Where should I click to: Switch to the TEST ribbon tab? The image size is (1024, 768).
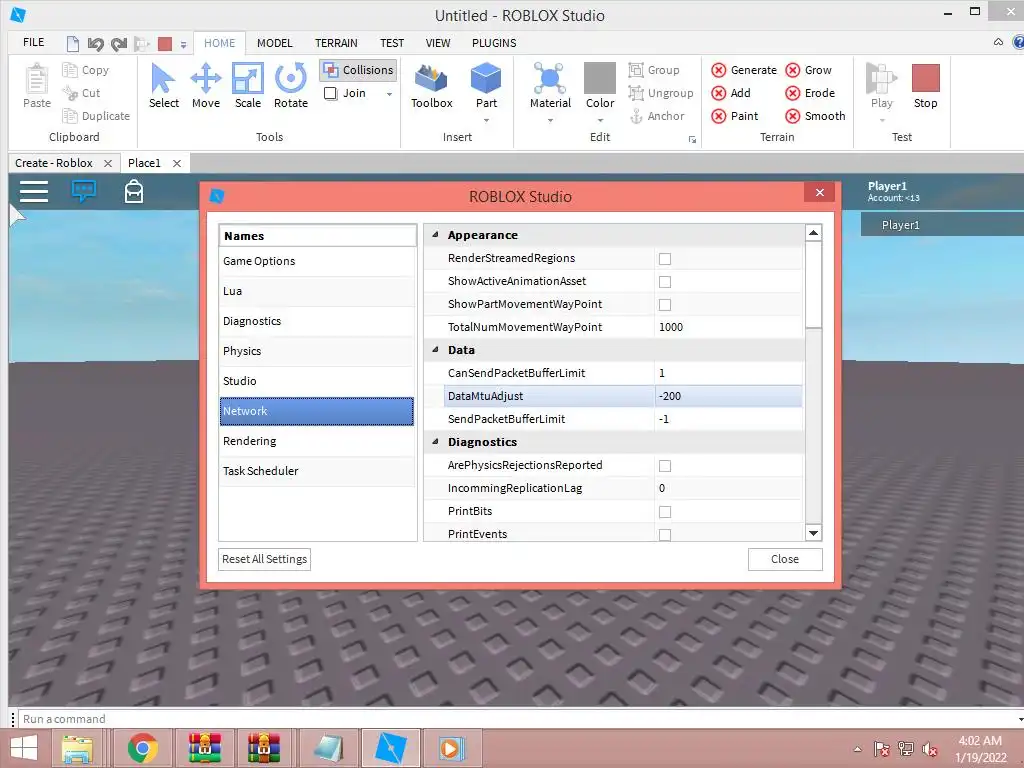click(x=392, y=43)
